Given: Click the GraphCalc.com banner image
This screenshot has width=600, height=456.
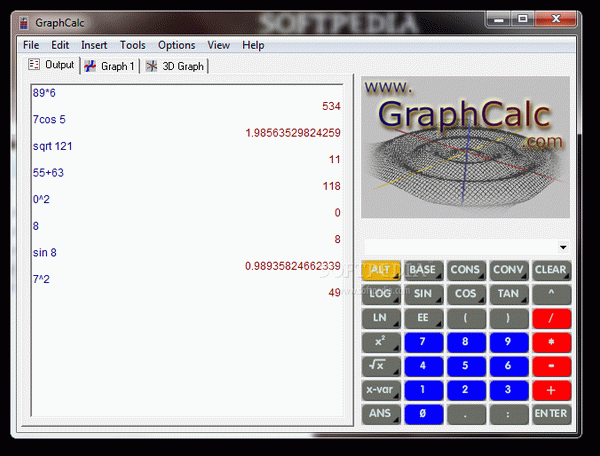Looking at the screenshot, I should pyautogui.click(x=465, y=147).
